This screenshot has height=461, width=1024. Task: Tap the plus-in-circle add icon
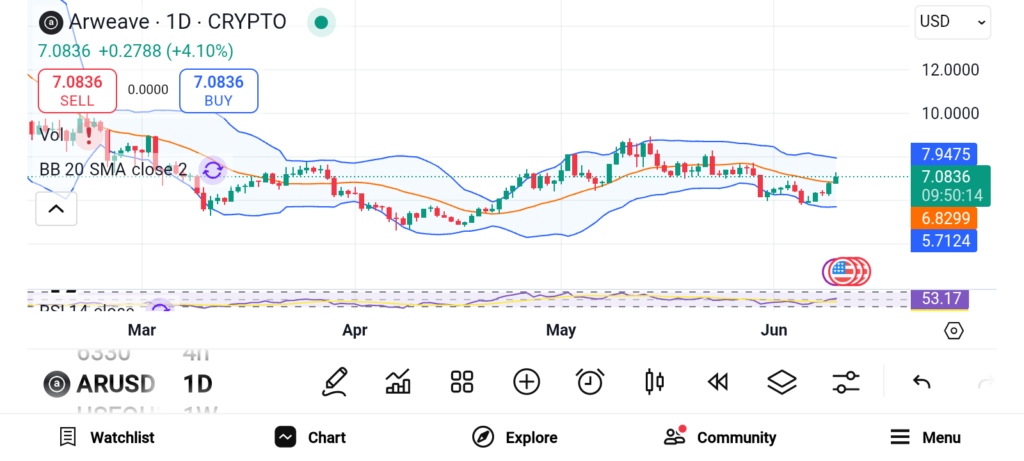pyautogui.click(x=526, y=382)
